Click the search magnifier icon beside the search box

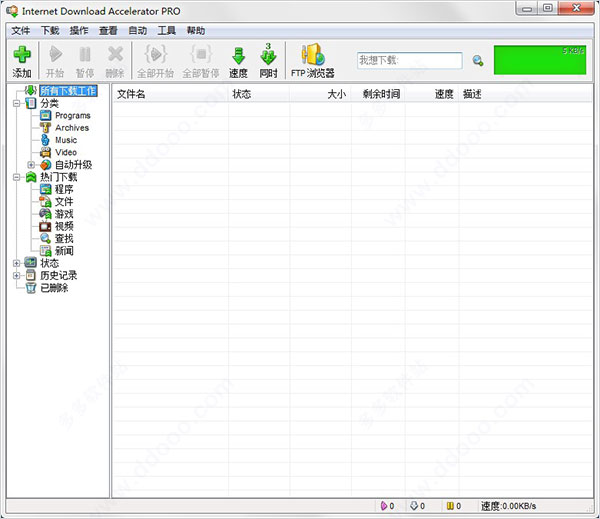(x=478, y=60)
